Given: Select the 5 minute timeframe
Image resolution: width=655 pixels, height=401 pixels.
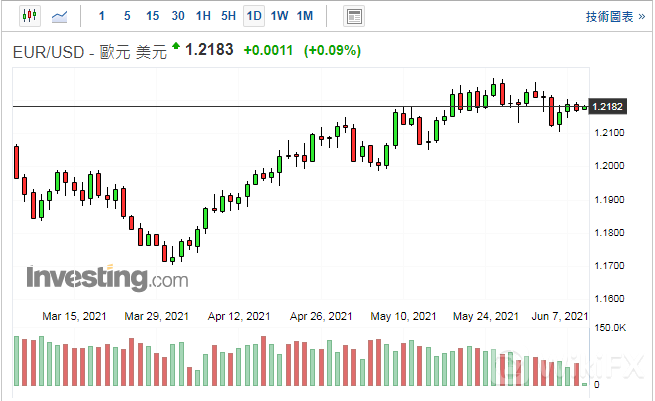Looking at the screenshot, I should pyautogui.click(x=126, y=16).
